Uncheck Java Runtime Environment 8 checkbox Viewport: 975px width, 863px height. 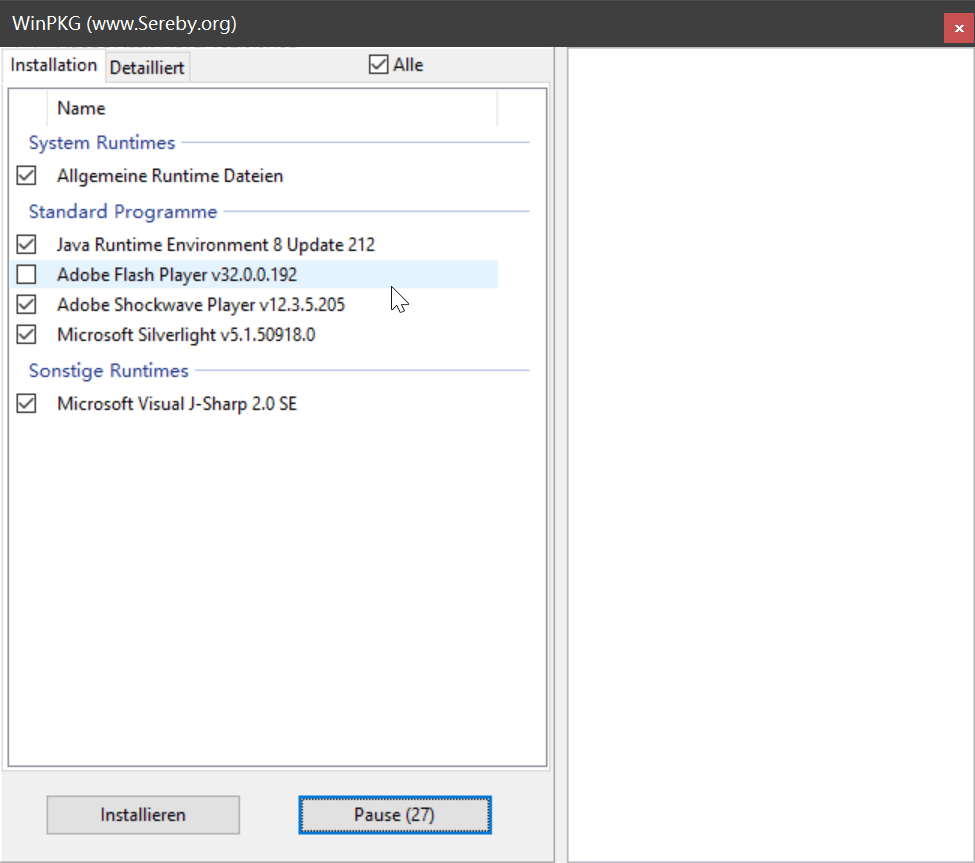26,244
